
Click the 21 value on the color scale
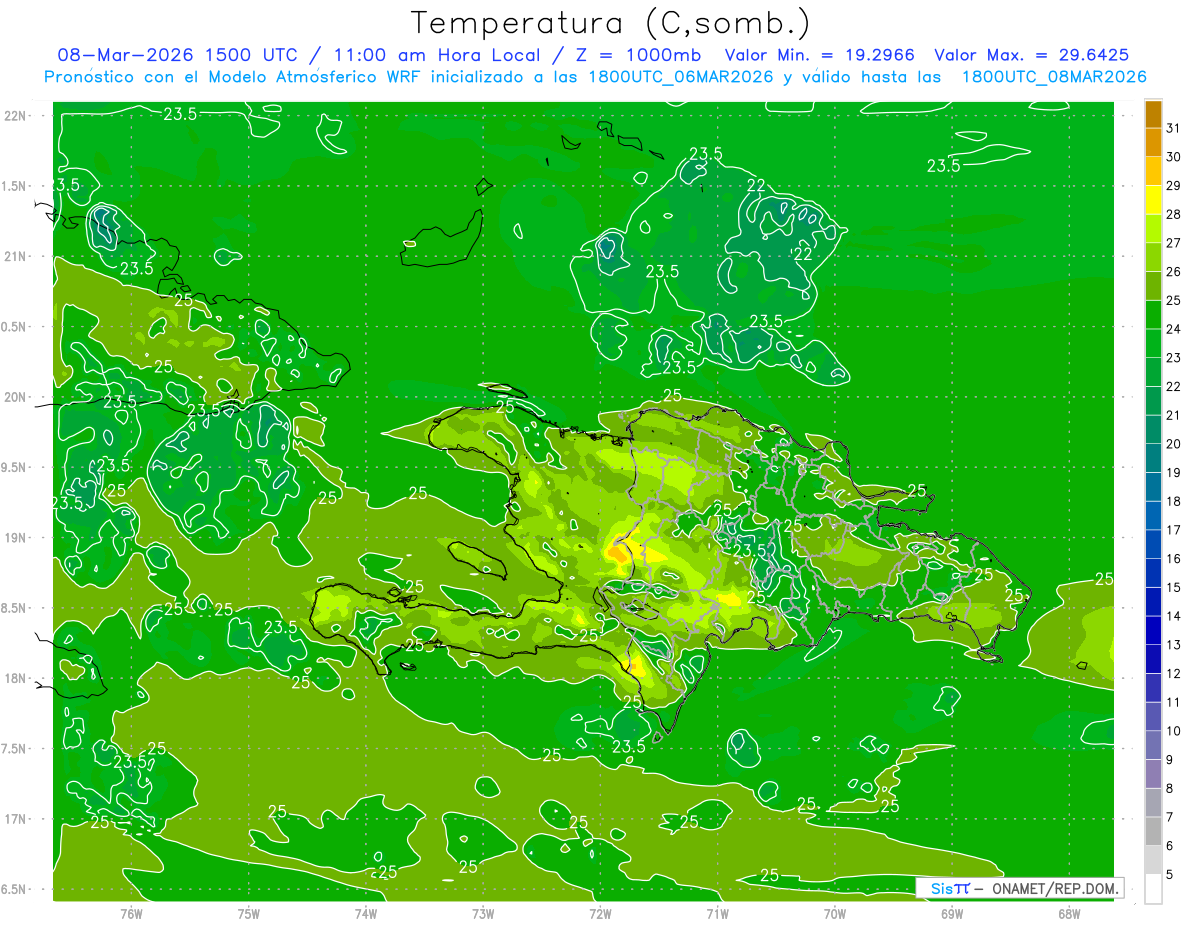(1173, 415)
